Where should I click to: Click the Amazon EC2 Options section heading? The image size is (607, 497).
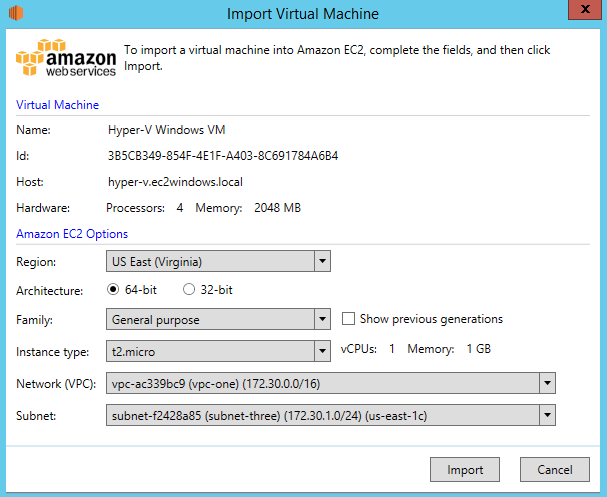point(72,234)
